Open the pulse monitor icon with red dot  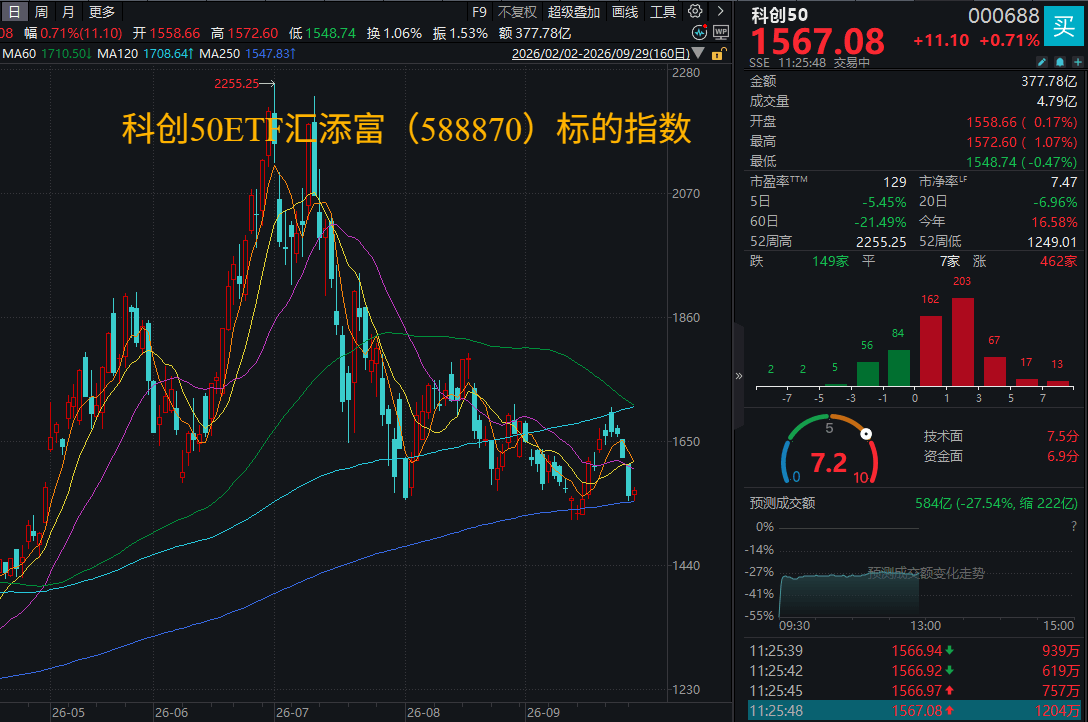[699, 33]
